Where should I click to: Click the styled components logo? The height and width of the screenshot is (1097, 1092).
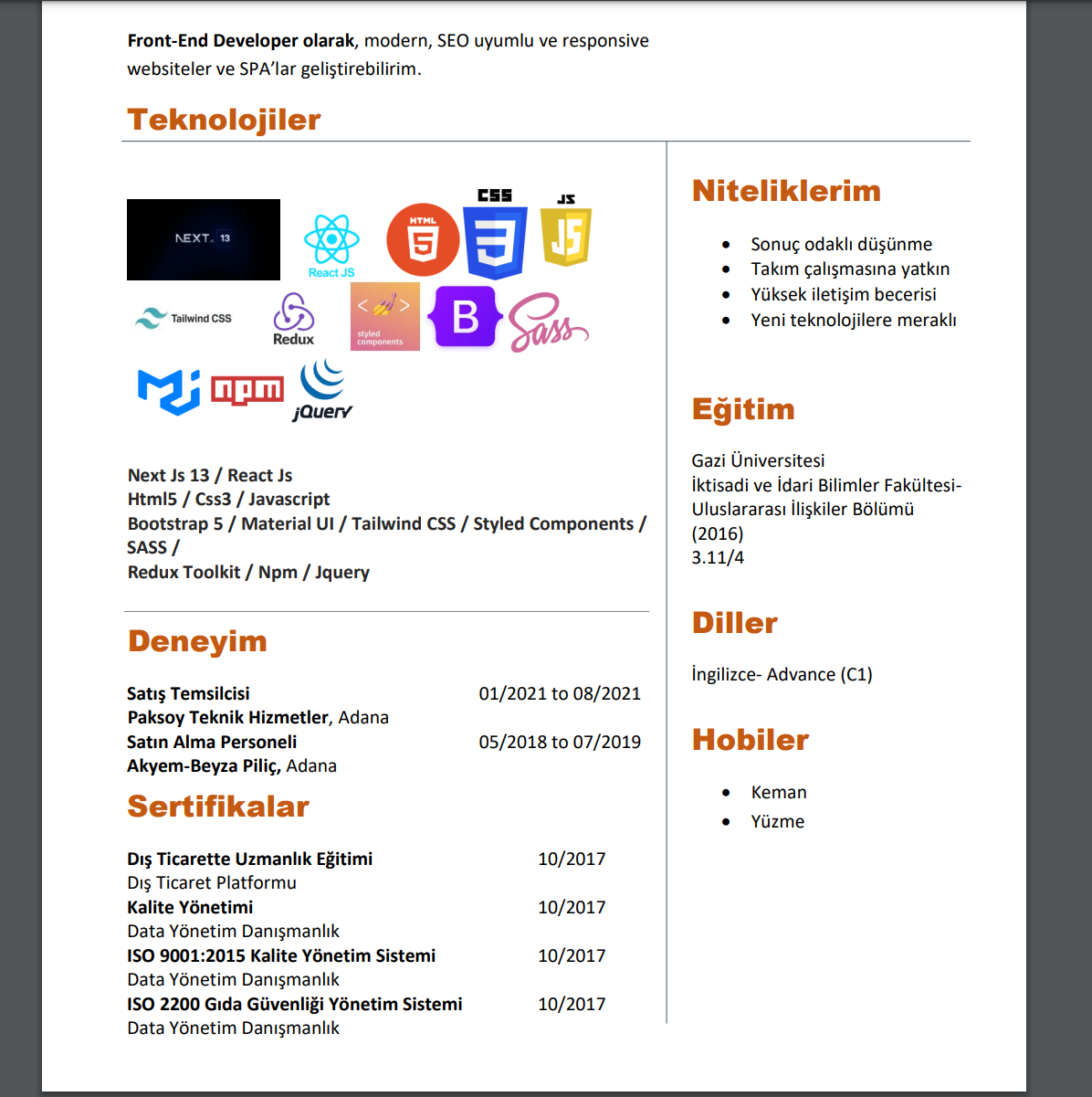[x=384, y=316]
